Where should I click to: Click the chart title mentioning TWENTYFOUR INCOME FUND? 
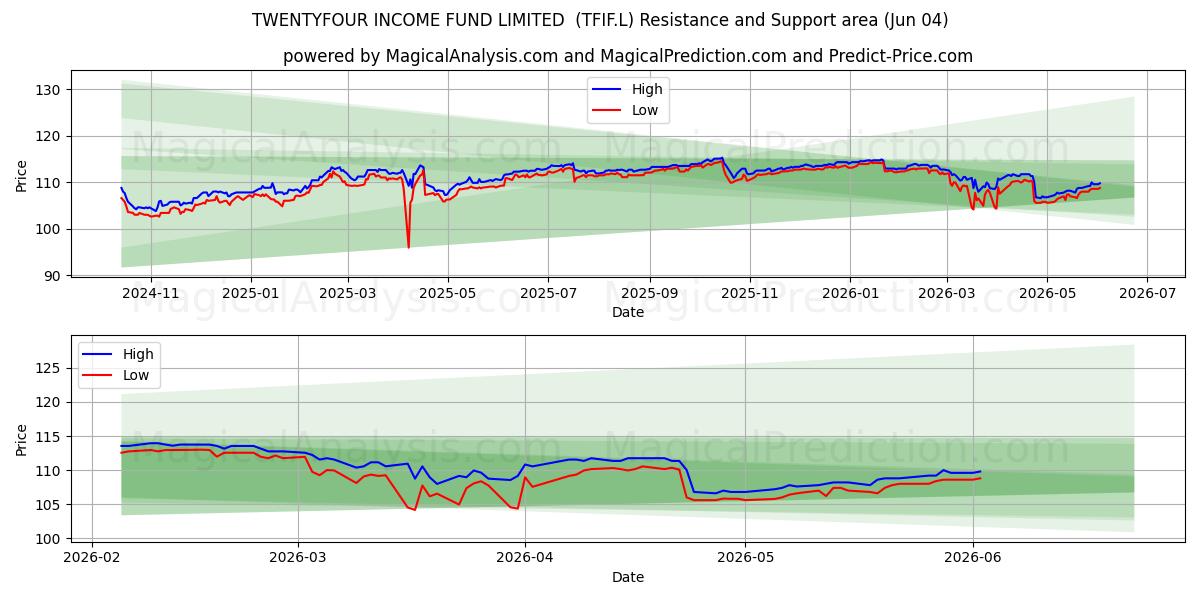tap(600, 20)
